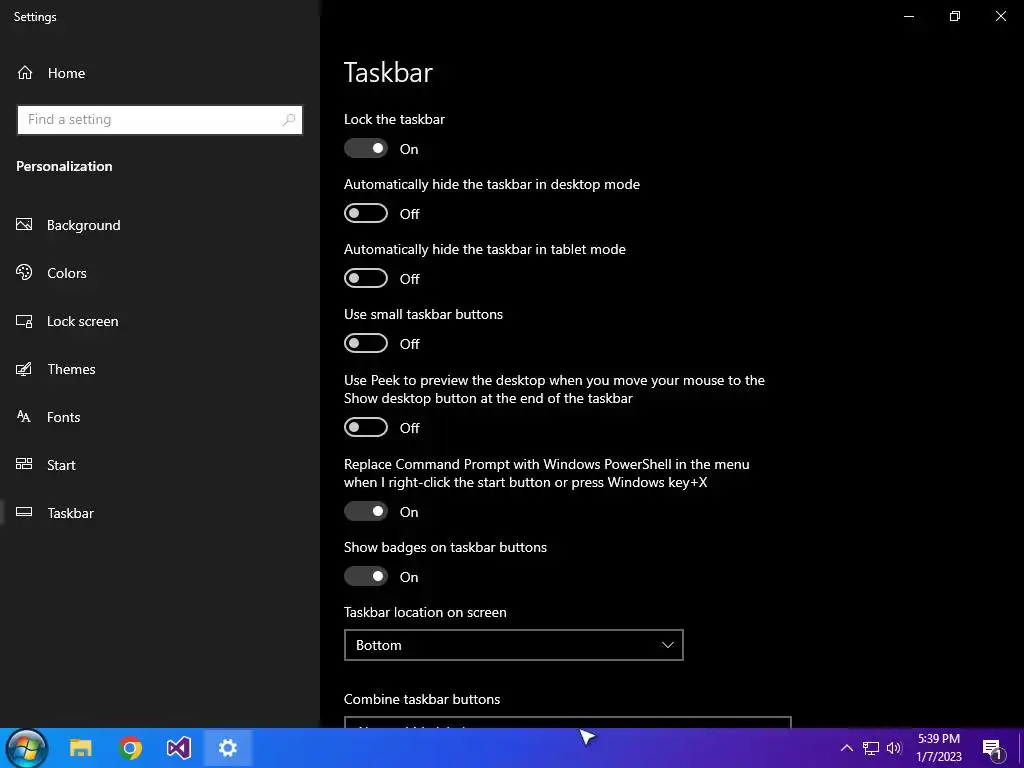Screen dimensions: 1024x768
Task: Show hidden system tray icons
Action: [846, 748]
